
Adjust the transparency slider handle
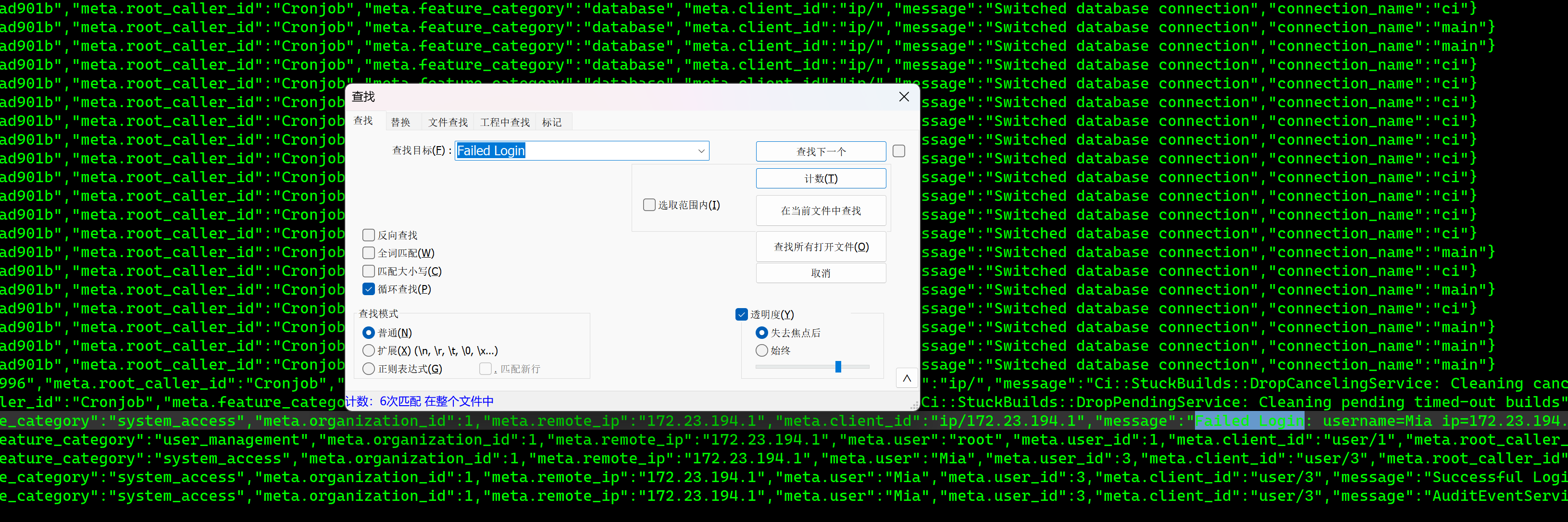838,367
